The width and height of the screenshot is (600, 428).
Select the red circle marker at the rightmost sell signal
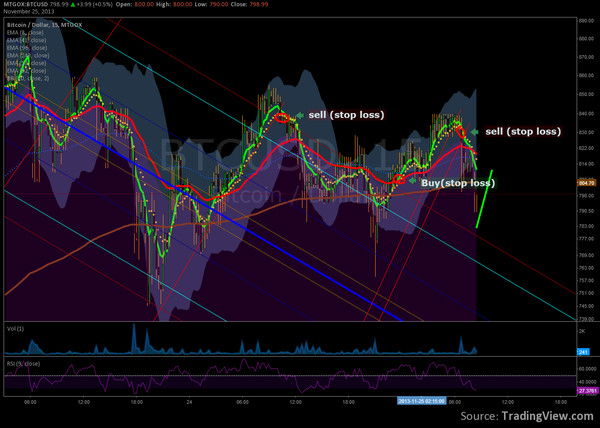(x=458, y=129)
